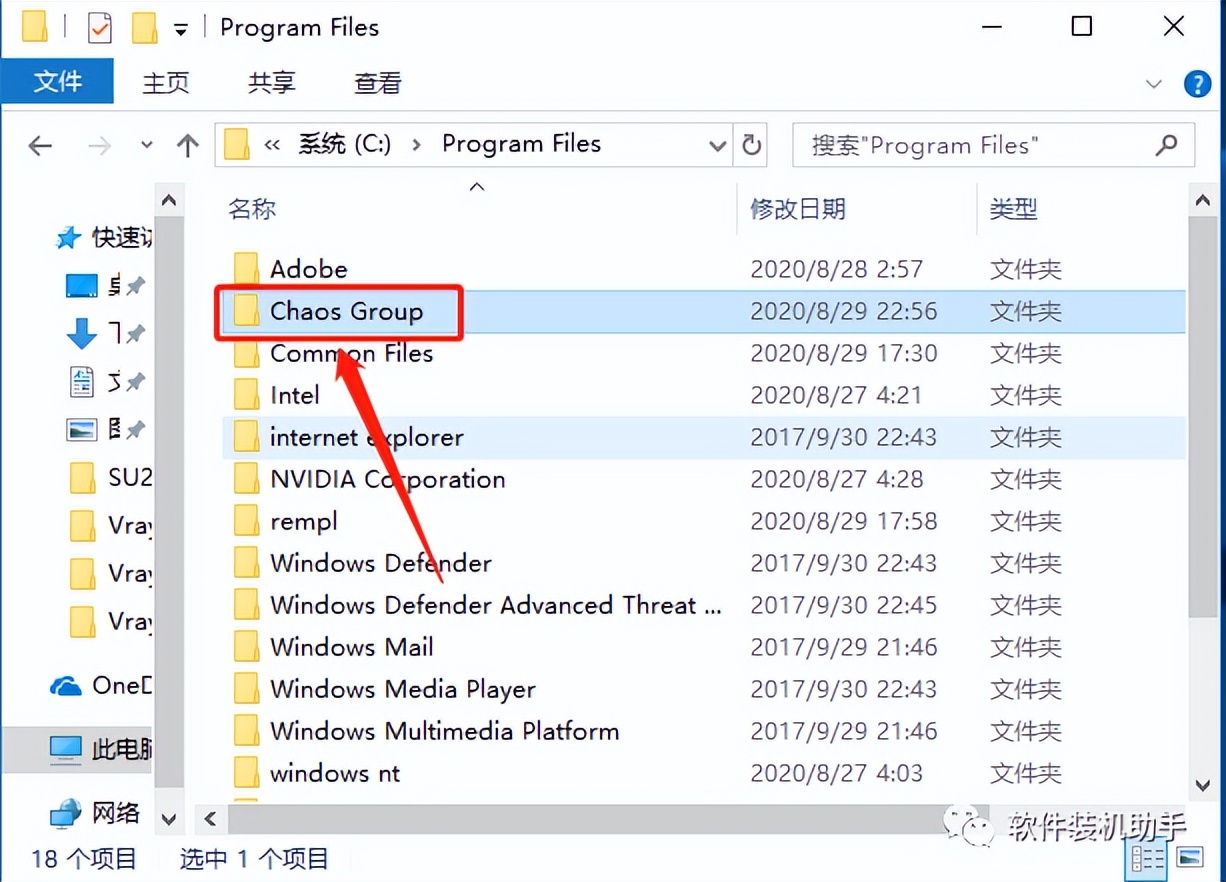Click the New folder quick access icon
This screenshot has width=1226, height=882.
coord(144,28)
